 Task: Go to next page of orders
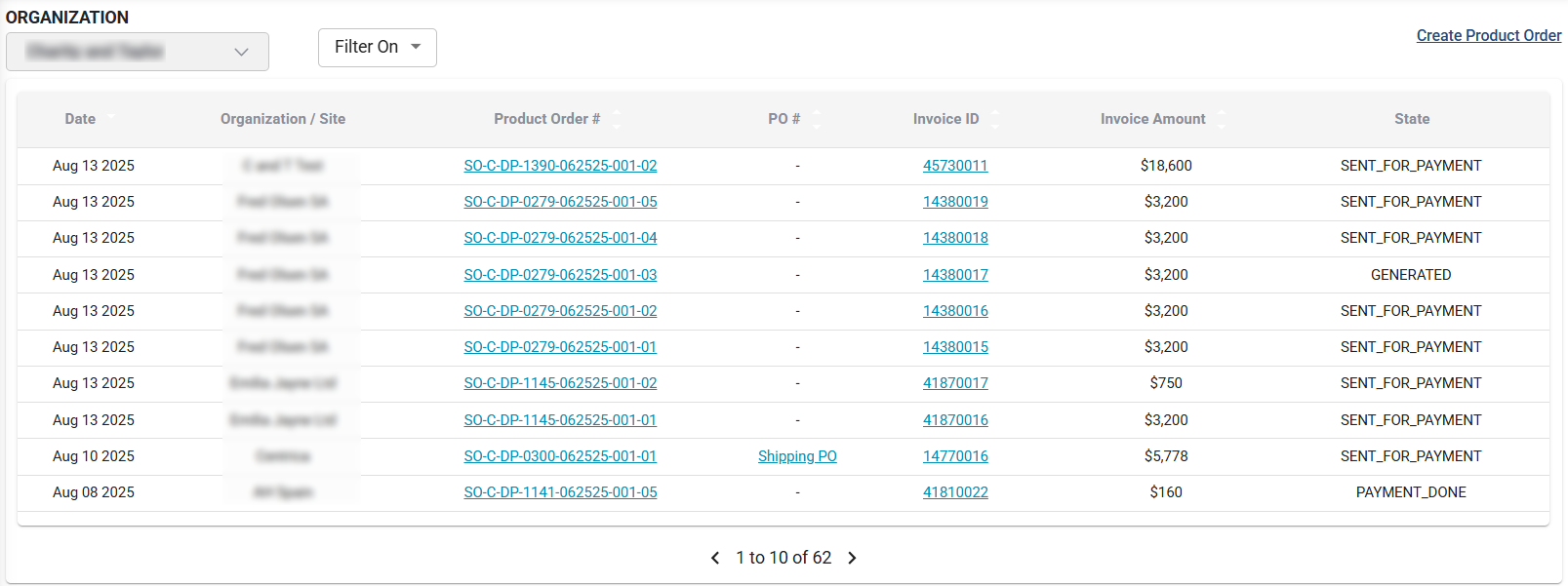[852, 558]
